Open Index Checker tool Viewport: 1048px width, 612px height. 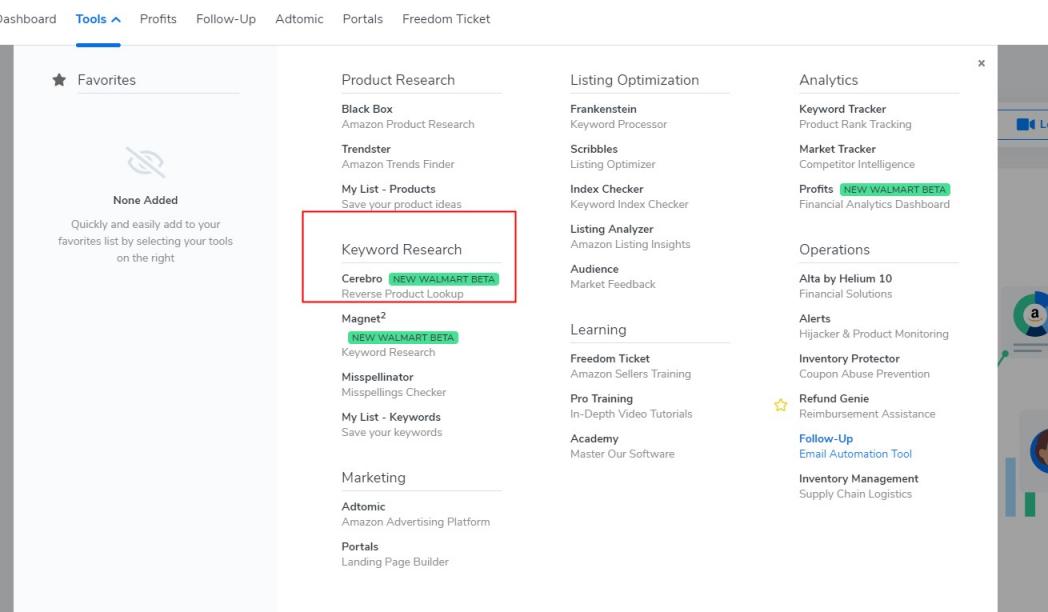(606, 189)
